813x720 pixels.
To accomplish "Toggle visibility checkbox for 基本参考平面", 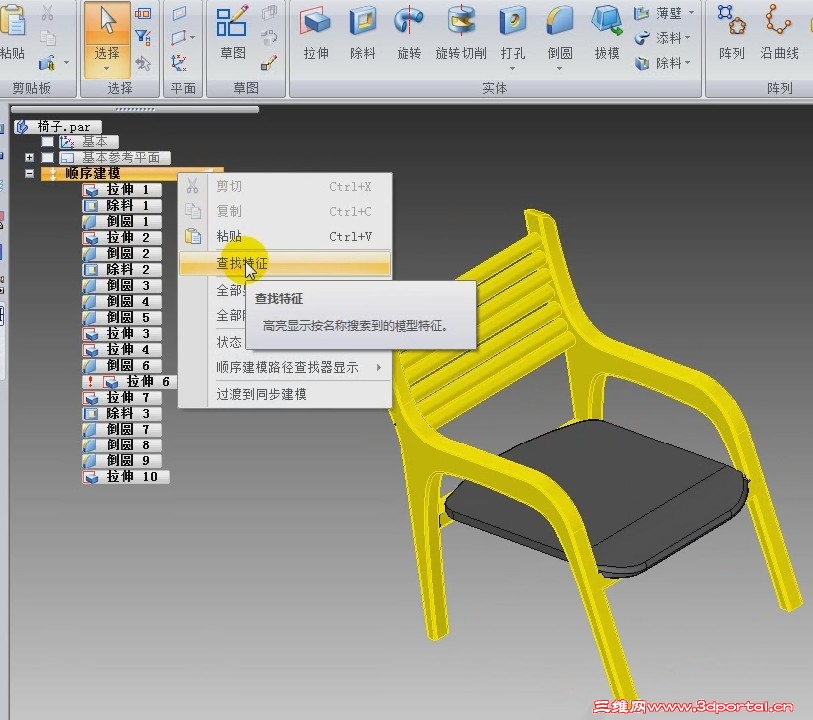I will [x=48, y=157].
